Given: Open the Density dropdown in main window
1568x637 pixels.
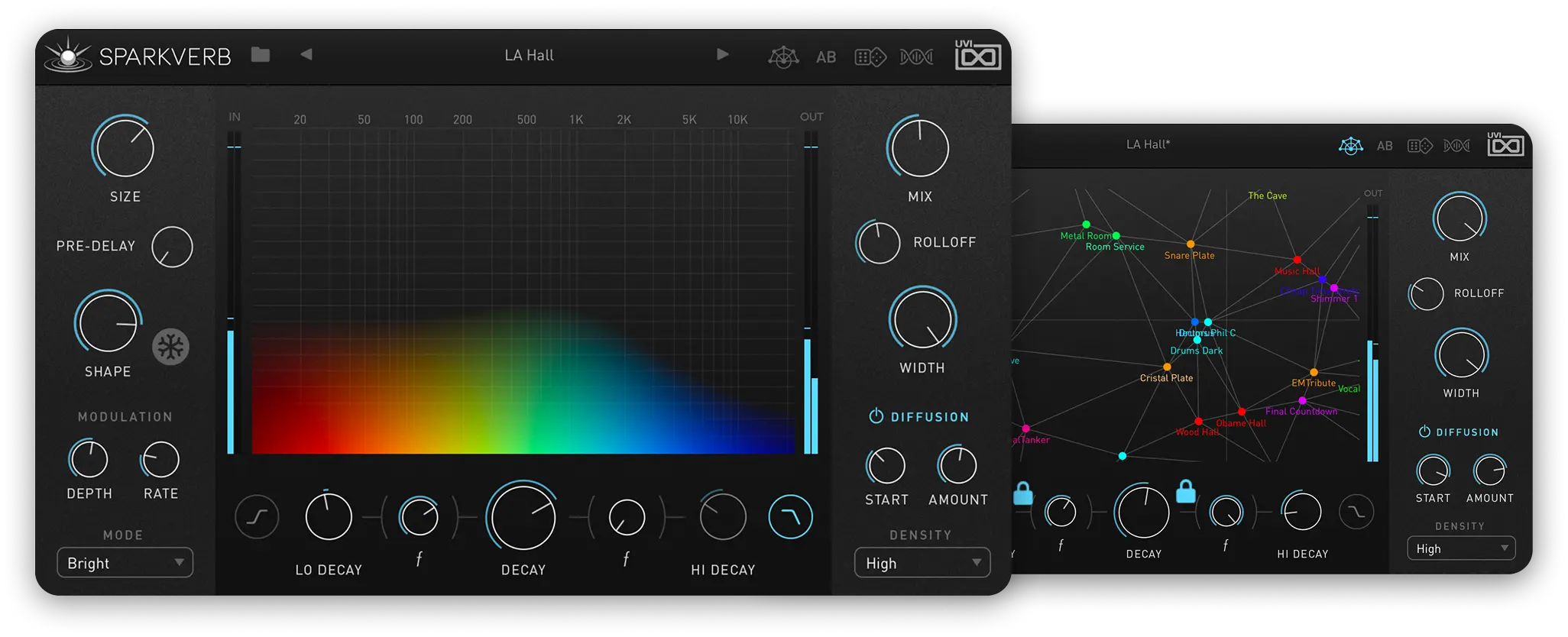Looking at the screenshot, I should click(x=922, y=563).
